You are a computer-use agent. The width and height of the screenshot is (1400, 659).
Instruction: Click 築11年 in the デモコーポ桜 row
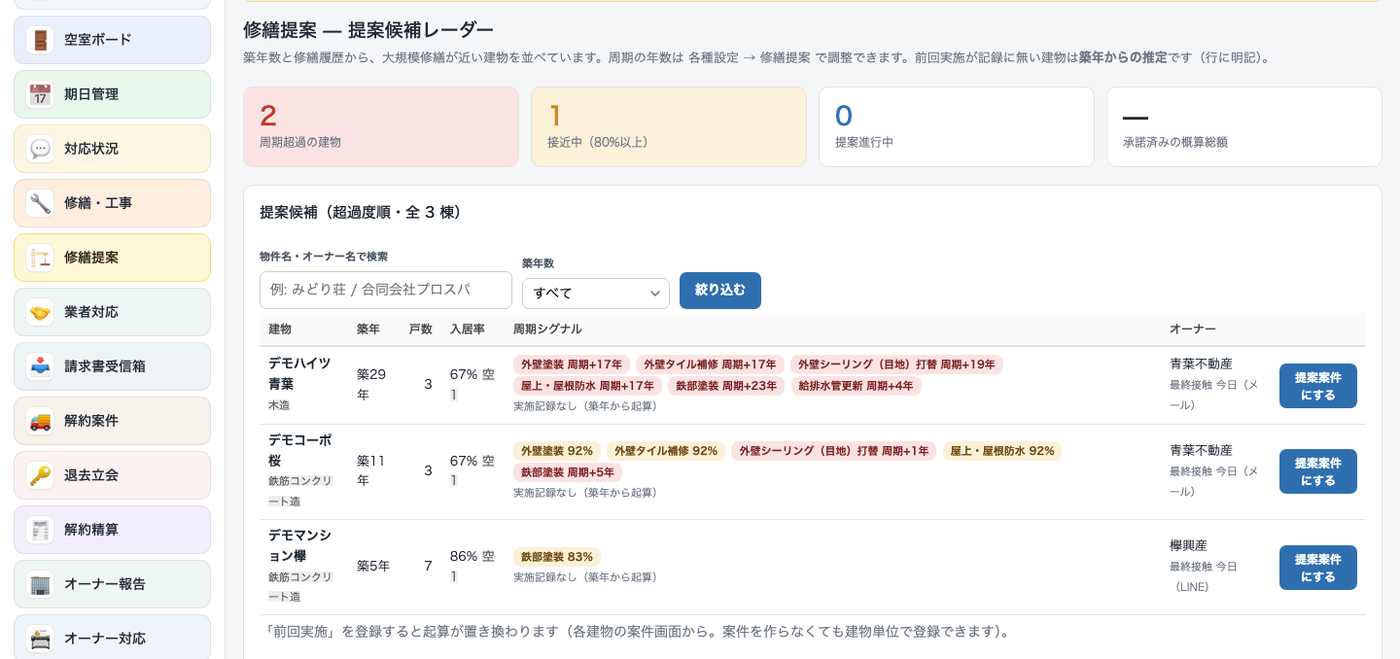point(372,470)
